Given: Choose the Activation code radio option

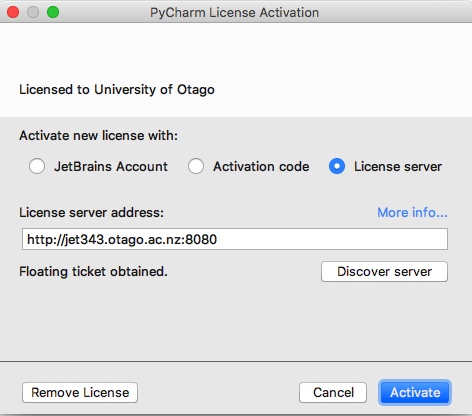Looking at the screenshot, I should (196, 166).
